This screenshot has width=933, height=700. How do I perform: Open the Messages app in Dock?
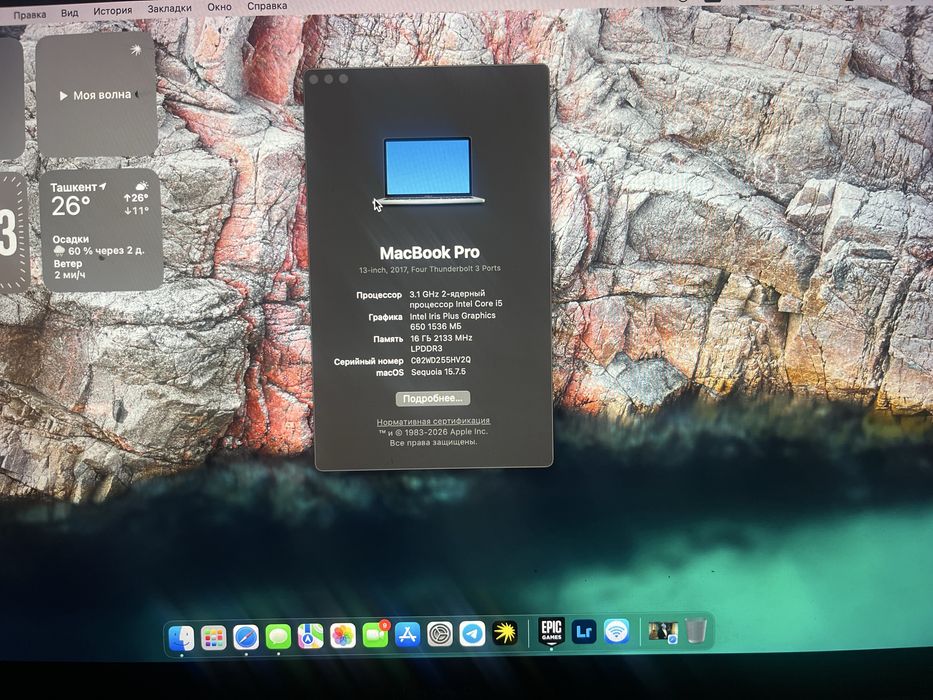[278, 637]
